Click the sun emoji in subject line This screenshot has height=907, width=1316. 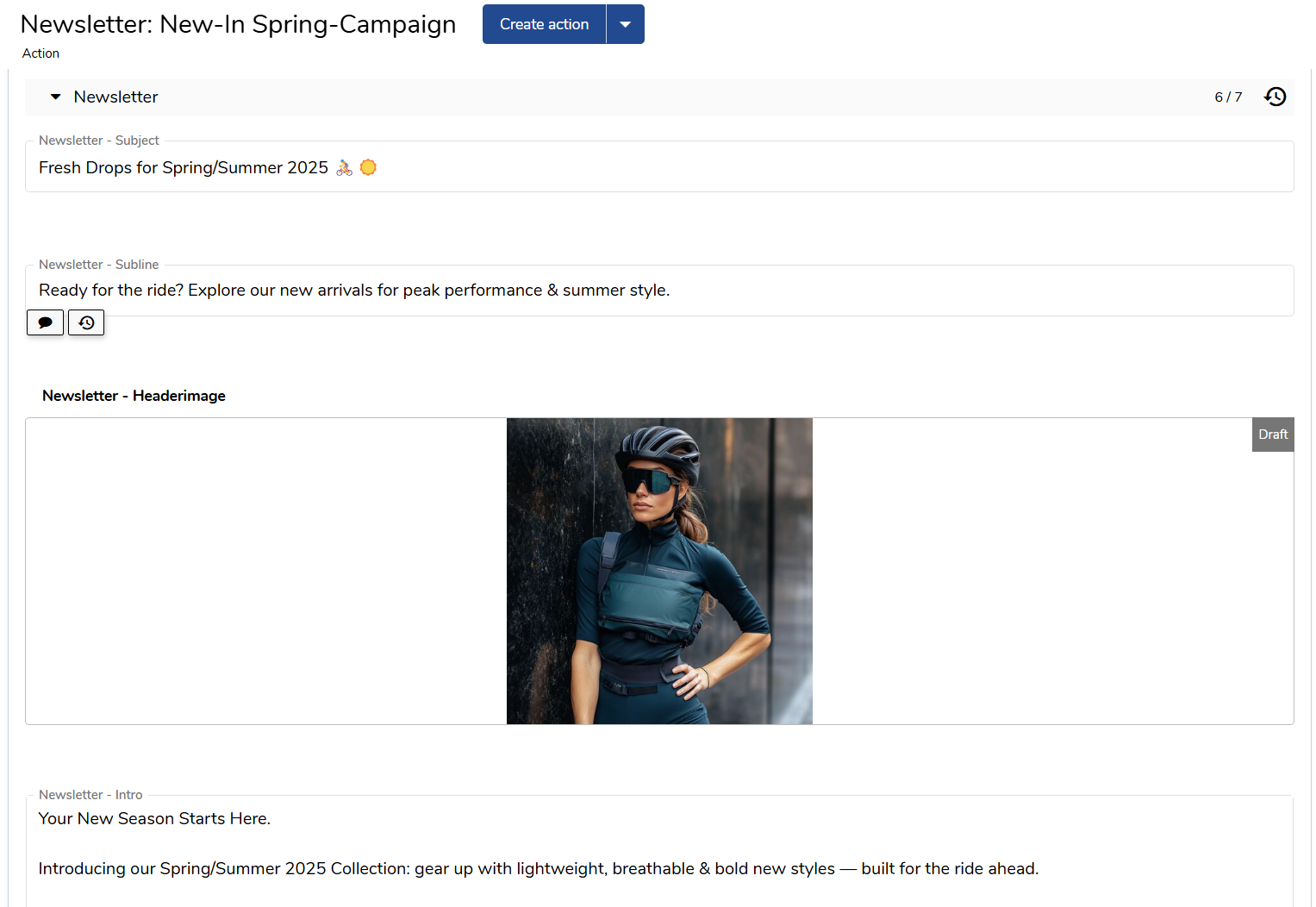[x=368, y=167]
